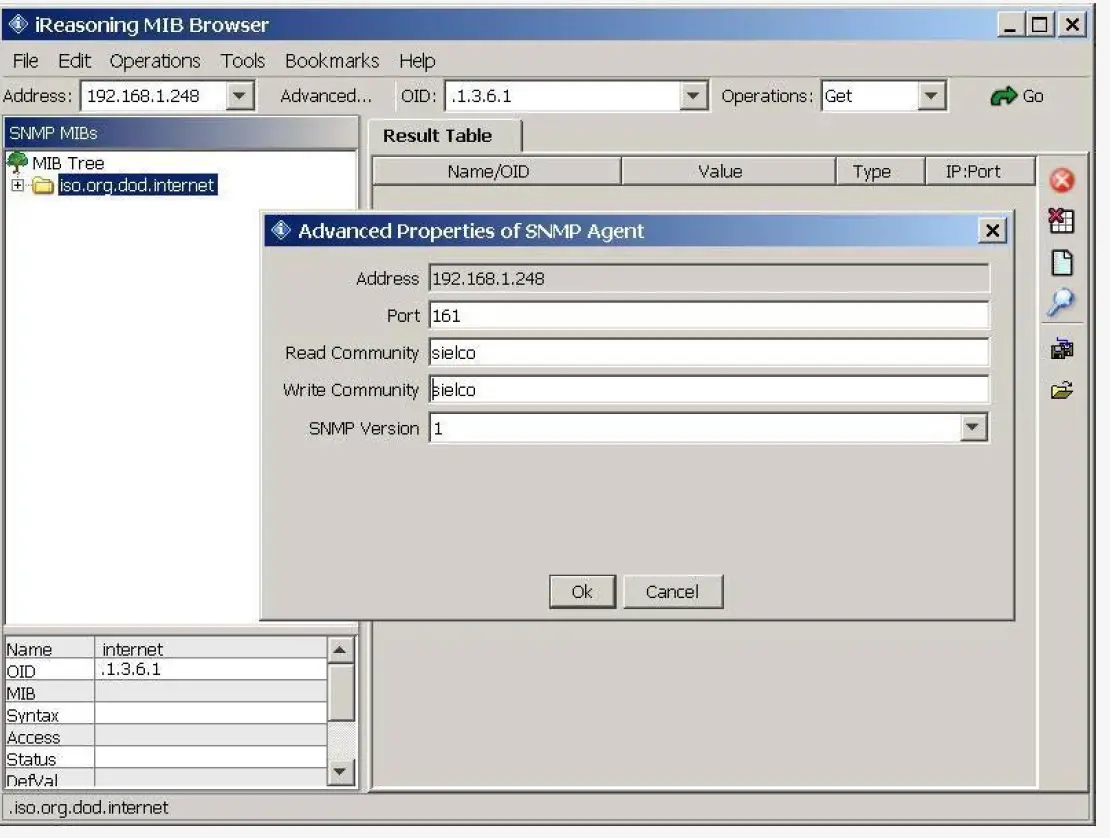Click the OID field showing .1.3.6.1

(563, 96)
